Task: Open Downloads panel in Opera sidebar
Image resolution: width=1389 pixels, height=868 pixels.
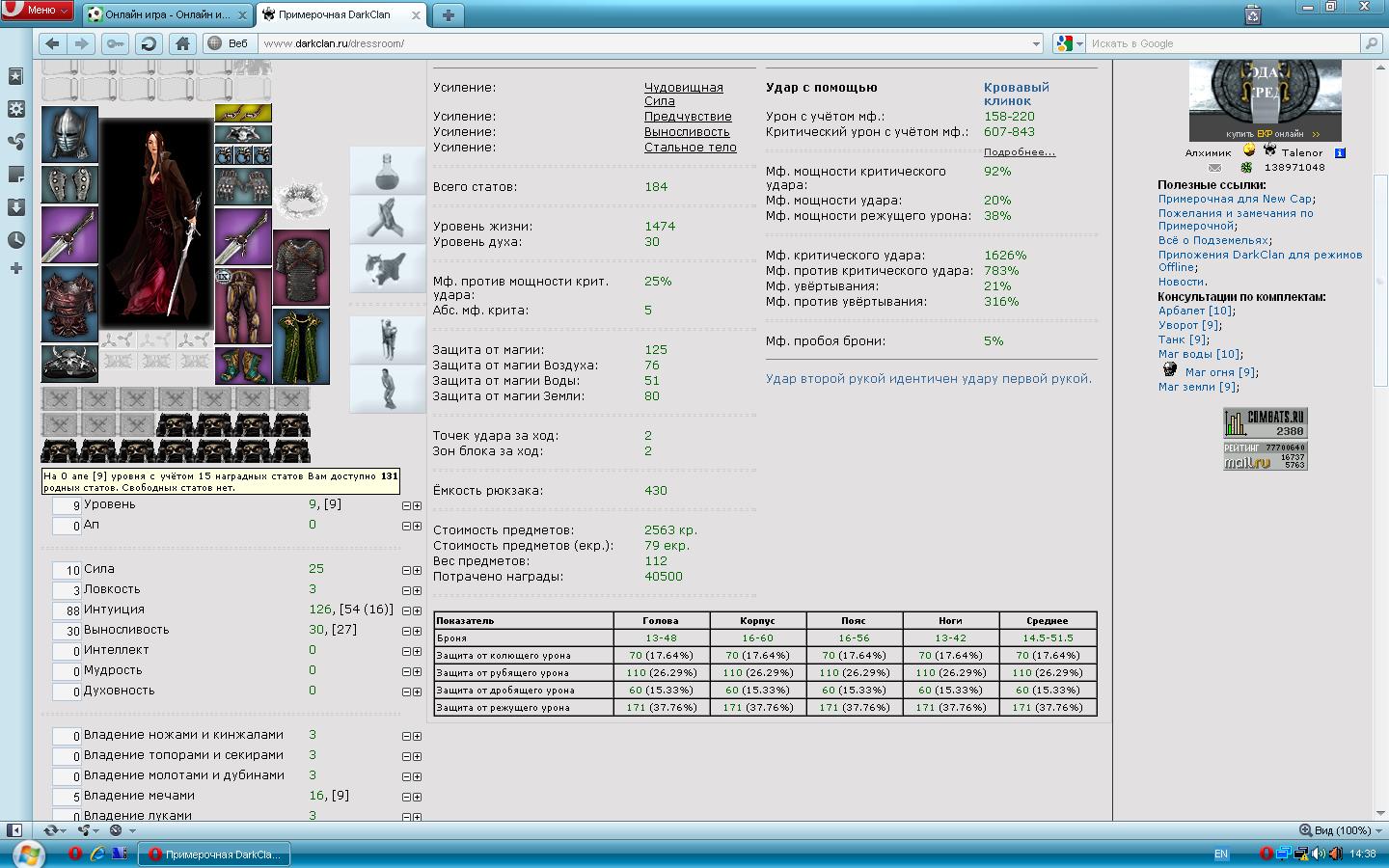Action: tap(15, 207)
